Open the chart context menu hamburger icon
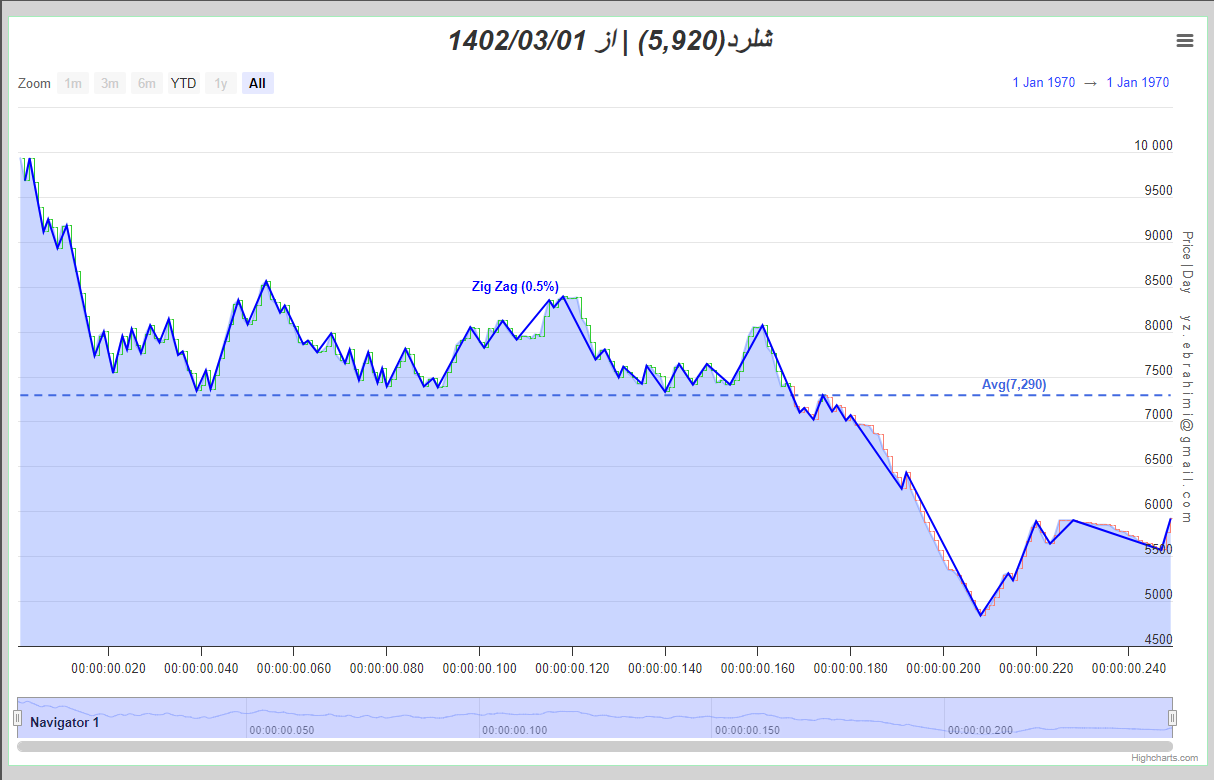The width and height of the screenshot is (1214, 780). (1185, 40)
